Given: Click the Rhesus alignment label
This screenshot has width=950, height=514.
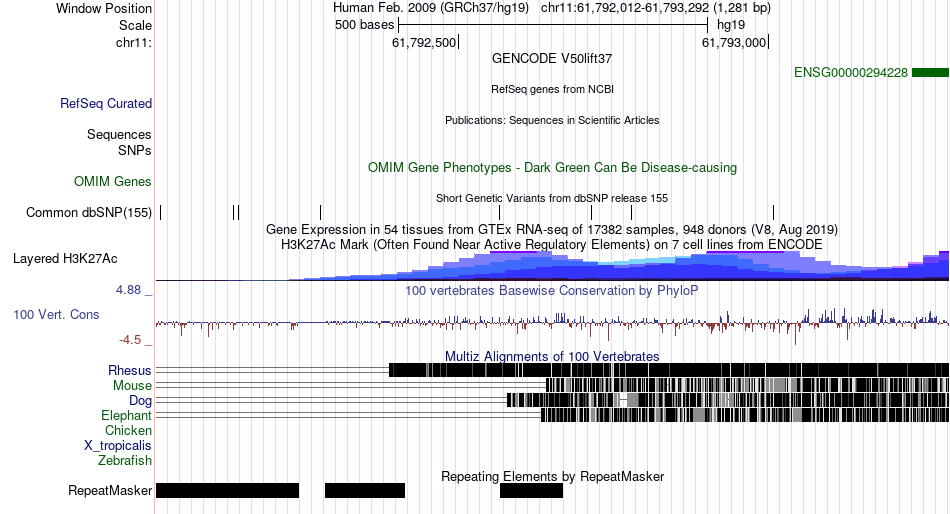Looking at the screenshot, I should click(130, 370).
